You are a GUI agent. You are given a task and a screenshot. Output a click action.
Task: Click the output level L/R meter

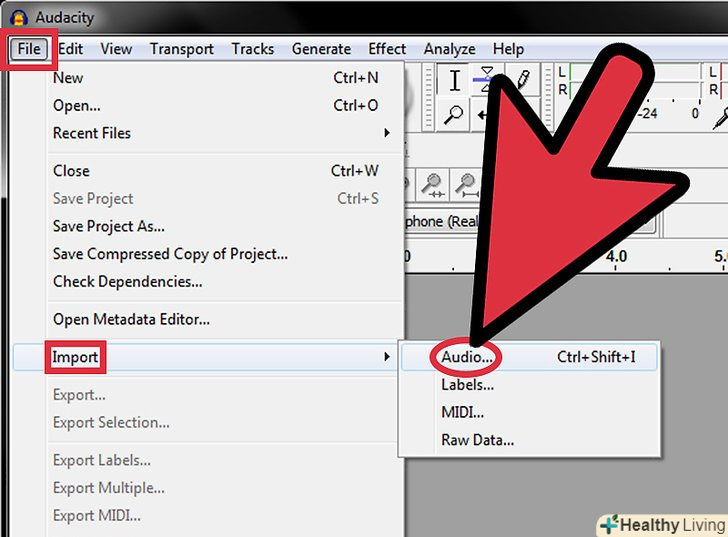tap(629, 80)
